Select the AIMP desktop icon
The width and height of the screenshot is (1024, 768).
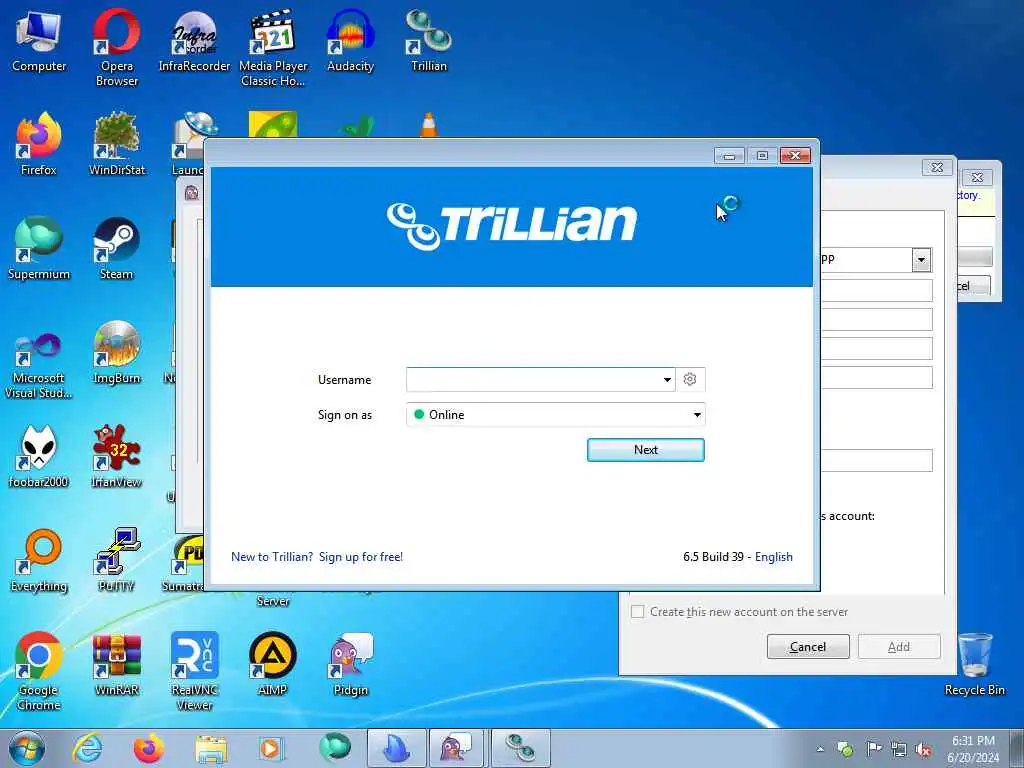[273, 664]
